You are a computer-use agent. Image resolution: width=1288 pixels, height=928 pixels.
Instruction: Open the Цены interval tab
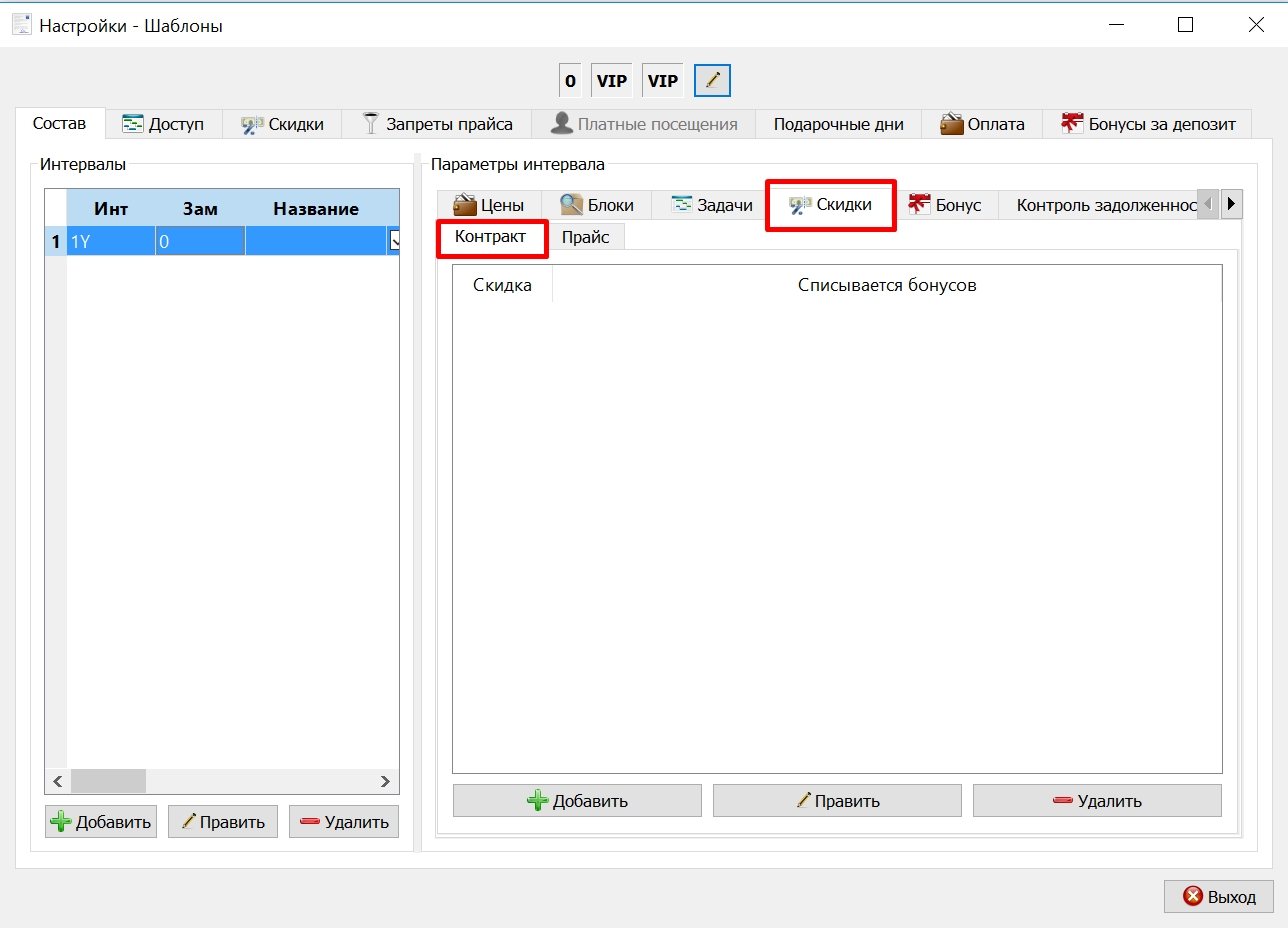pyautogui.click(x=489, y=205)
